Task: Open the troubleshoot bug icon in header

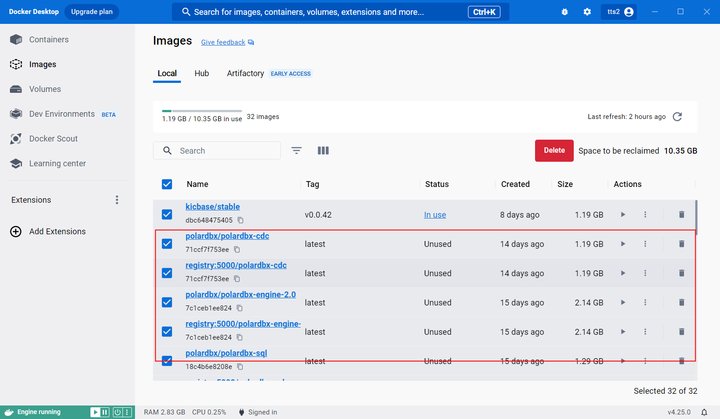Action: point(564,12)
